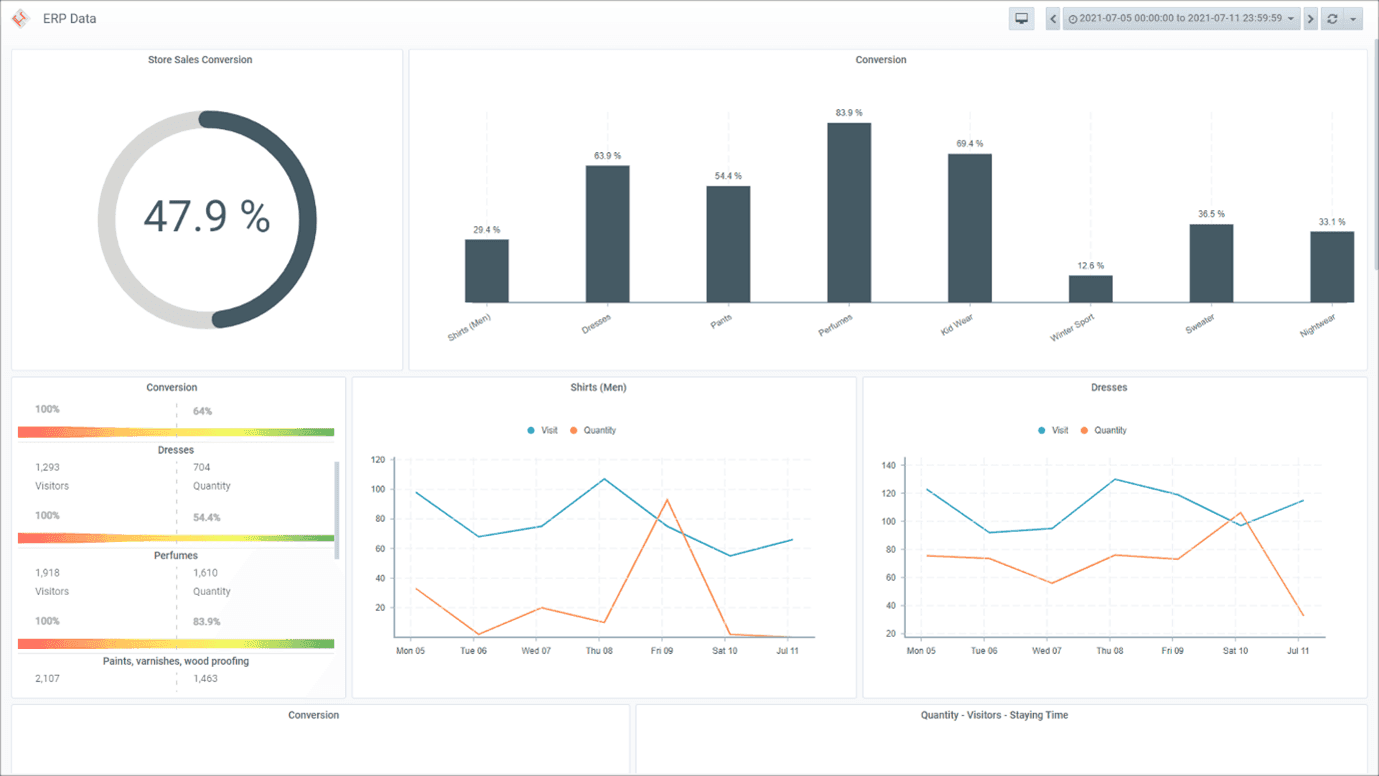
Task: Click the 83.9 % label above Perfumes bar
Action: click(x=849, y=113)
